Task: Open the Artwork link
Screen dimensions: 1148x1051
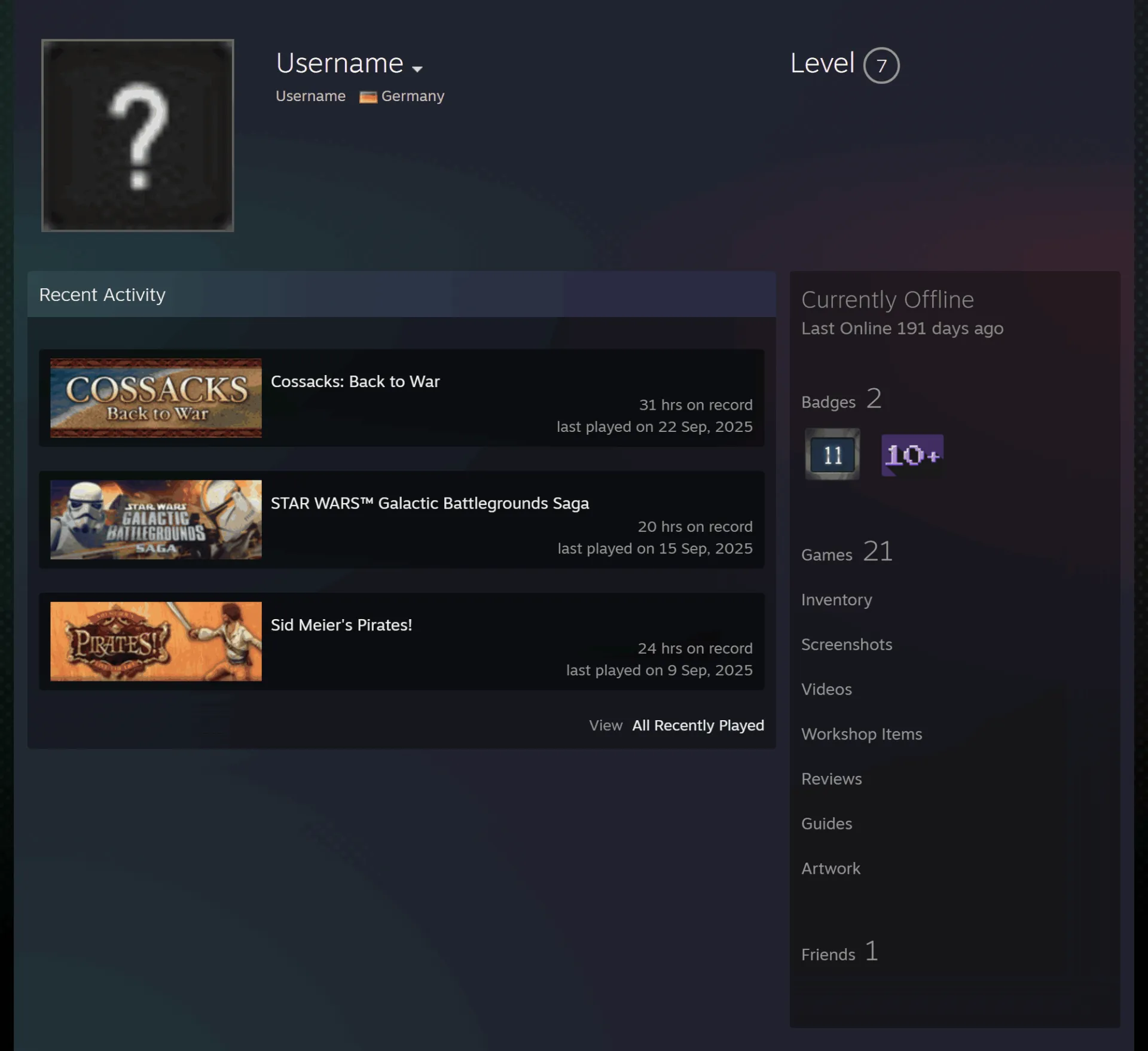Action: pos(831,869)
